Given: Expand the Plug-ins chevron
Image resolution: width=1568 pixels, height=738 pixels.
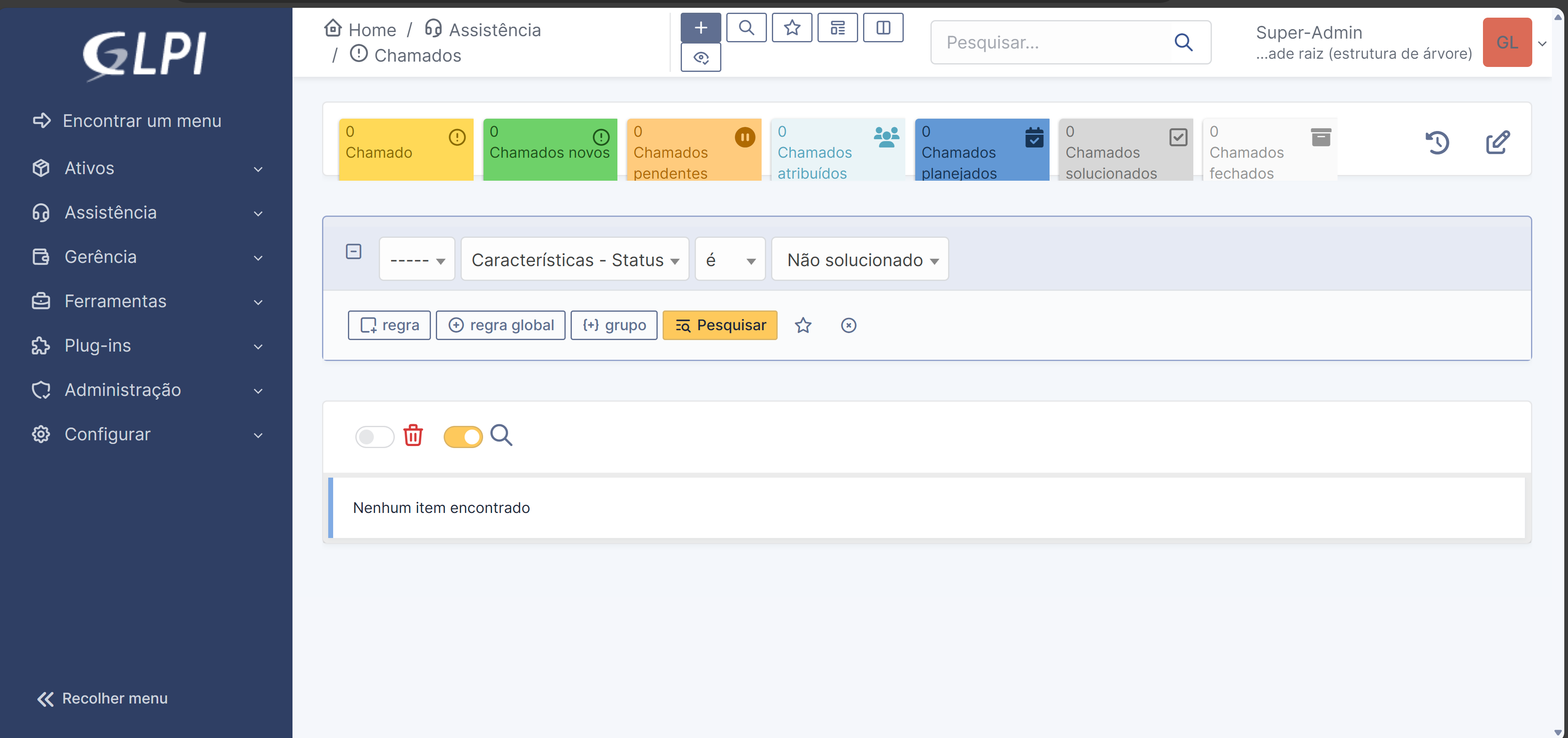Looking at the screenshot, I should click(258, 347).
